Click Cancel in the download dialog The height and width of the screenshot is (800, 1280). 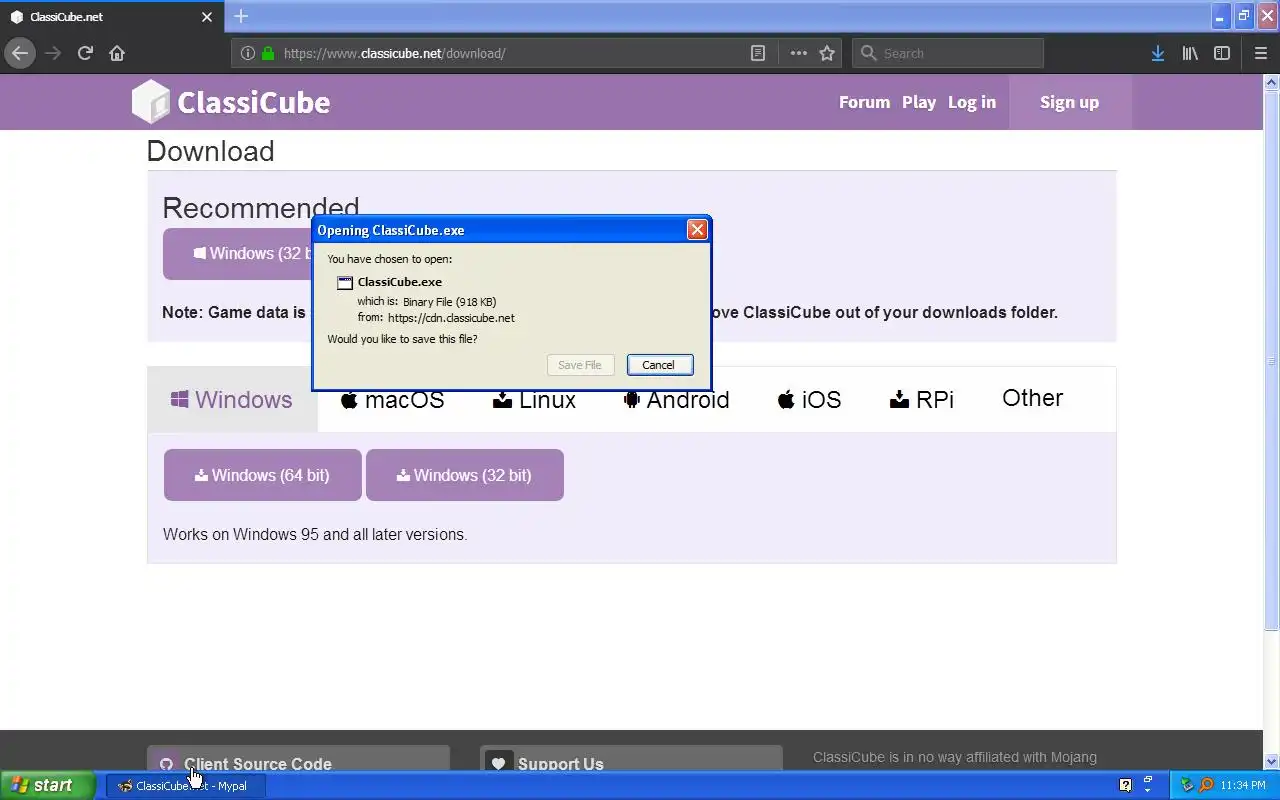click(x=659, y=365)
